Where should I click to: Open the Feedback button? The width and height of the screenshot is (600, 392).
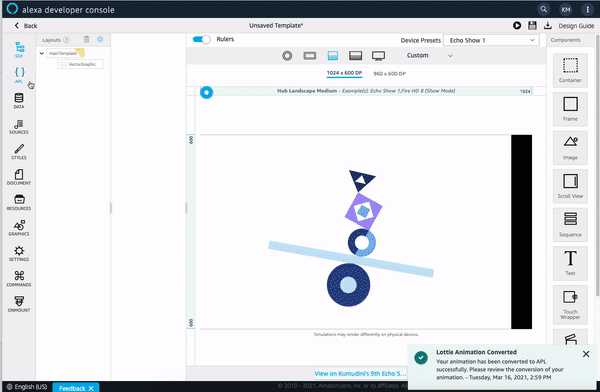click(76, 388)
